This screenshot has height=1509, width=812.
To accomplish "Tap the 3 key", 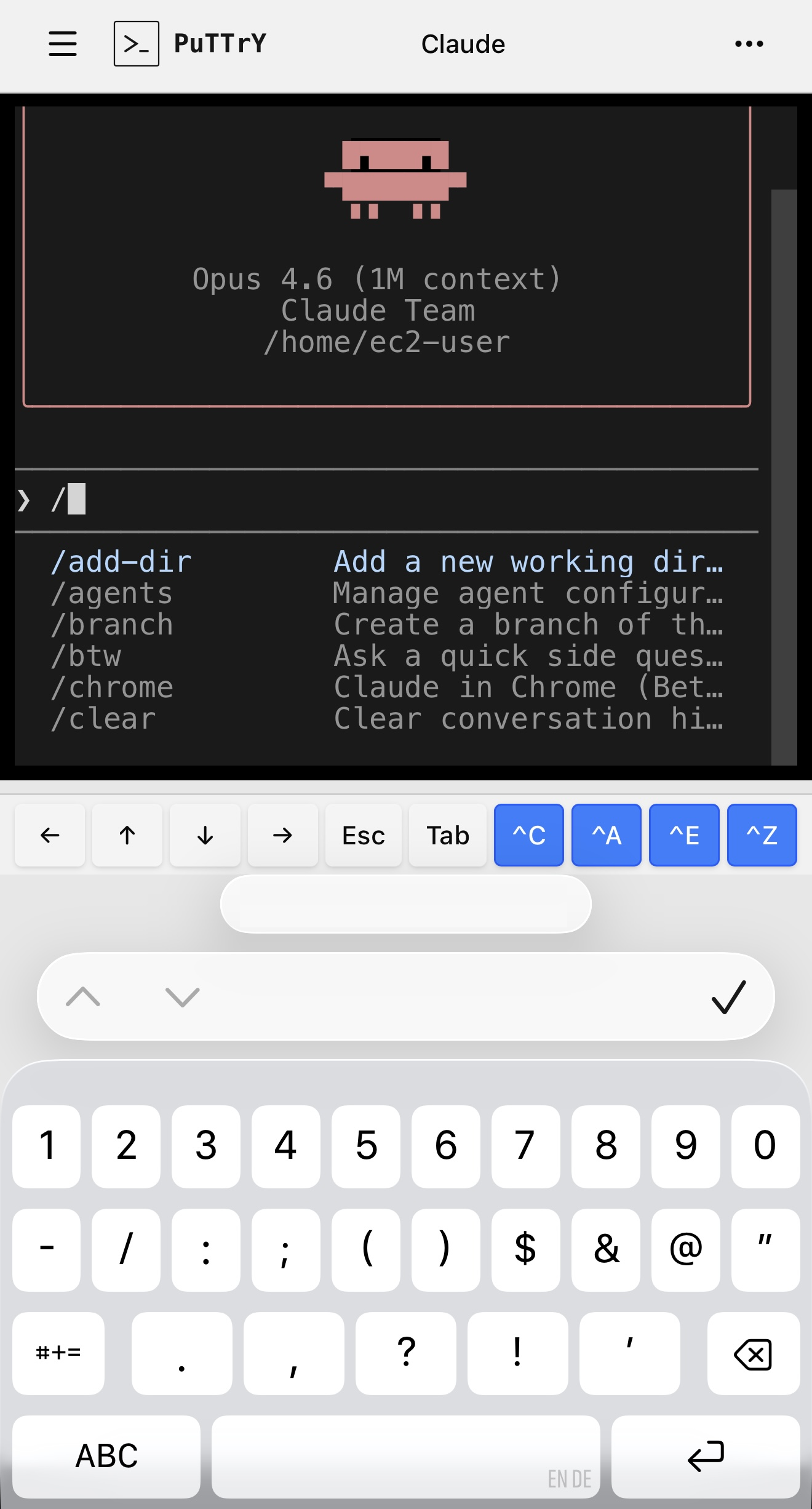I will (206, 1147).
